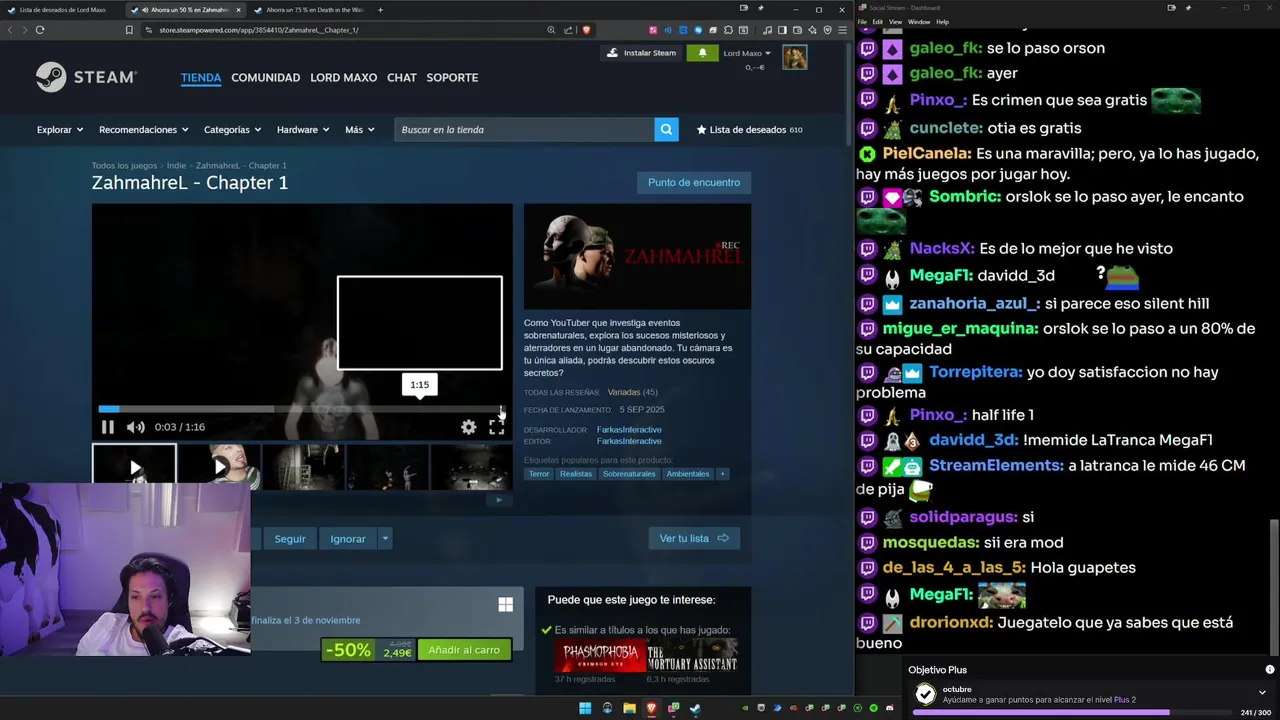Open LORD MAXO navigation tab
Viewport: 1280px width, 720px height.
343,77
